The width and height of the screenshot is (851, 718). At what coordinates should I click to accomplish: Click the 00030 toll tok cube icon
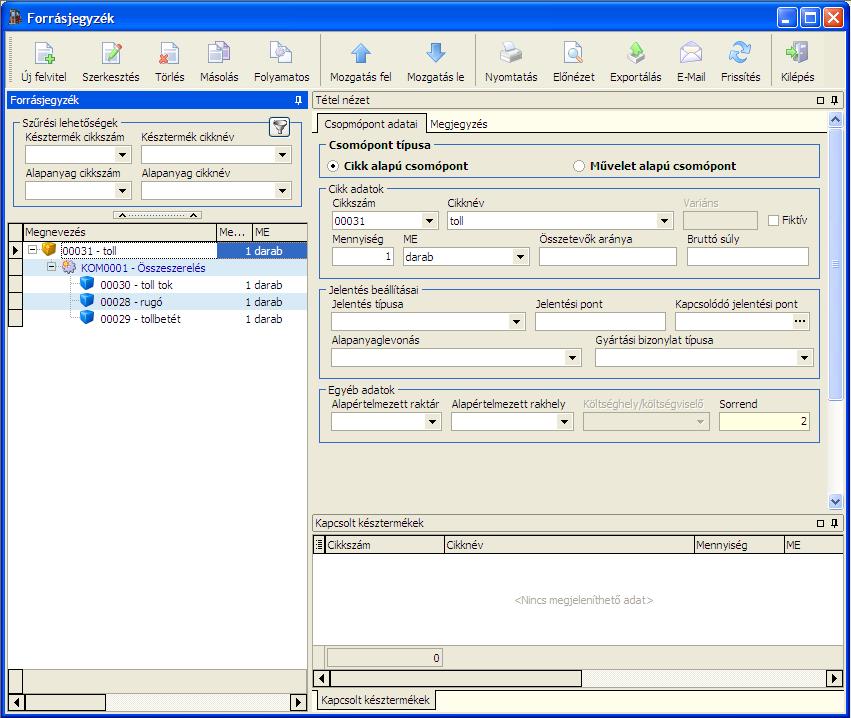87,283
